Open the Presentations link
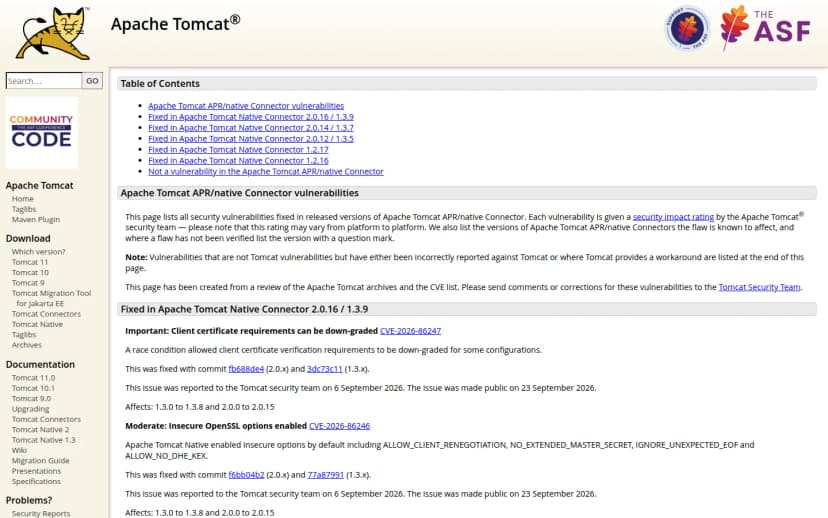This screenshot has height=518, width=828. click(36, 470)
